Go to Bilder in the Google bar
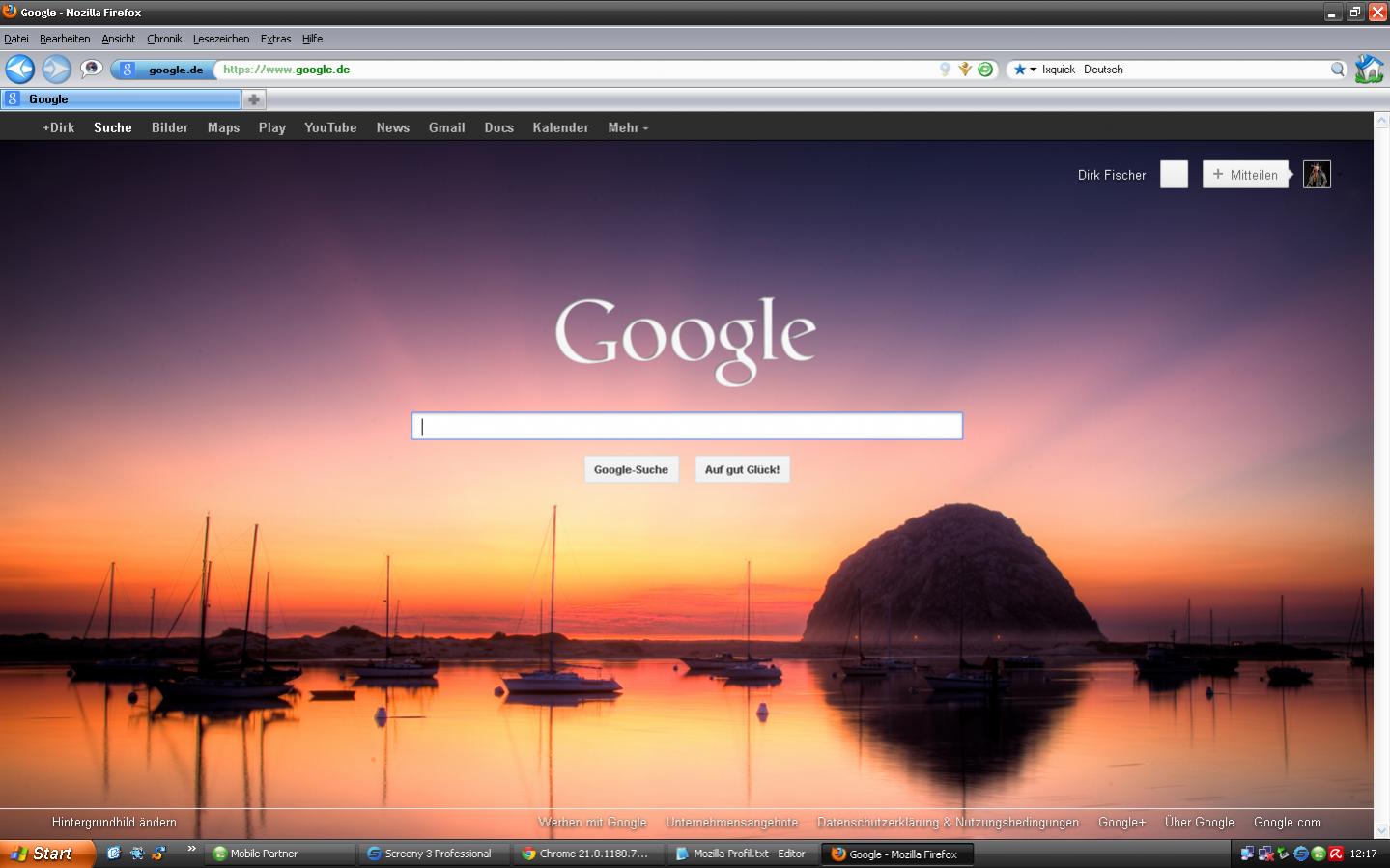1390x868 pixels. [170, 127]
